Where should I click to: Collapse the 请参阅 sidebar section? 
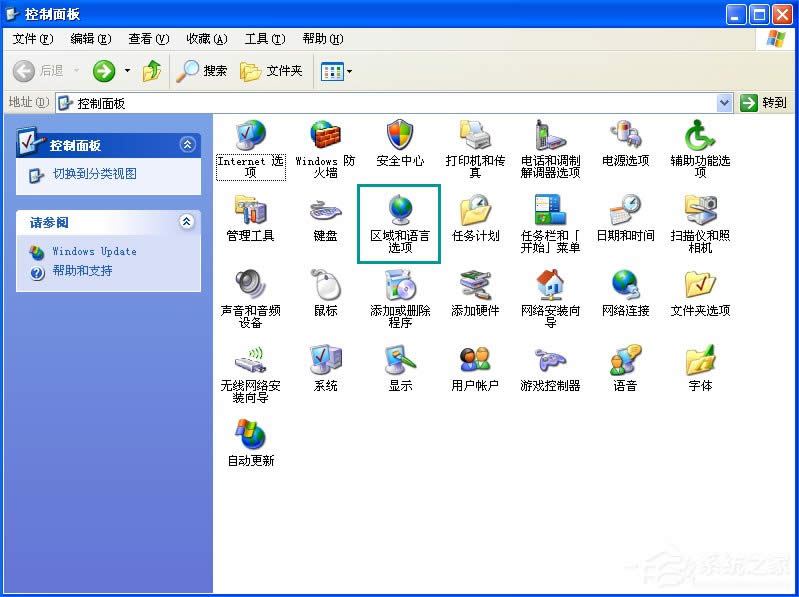coord(187,222)
